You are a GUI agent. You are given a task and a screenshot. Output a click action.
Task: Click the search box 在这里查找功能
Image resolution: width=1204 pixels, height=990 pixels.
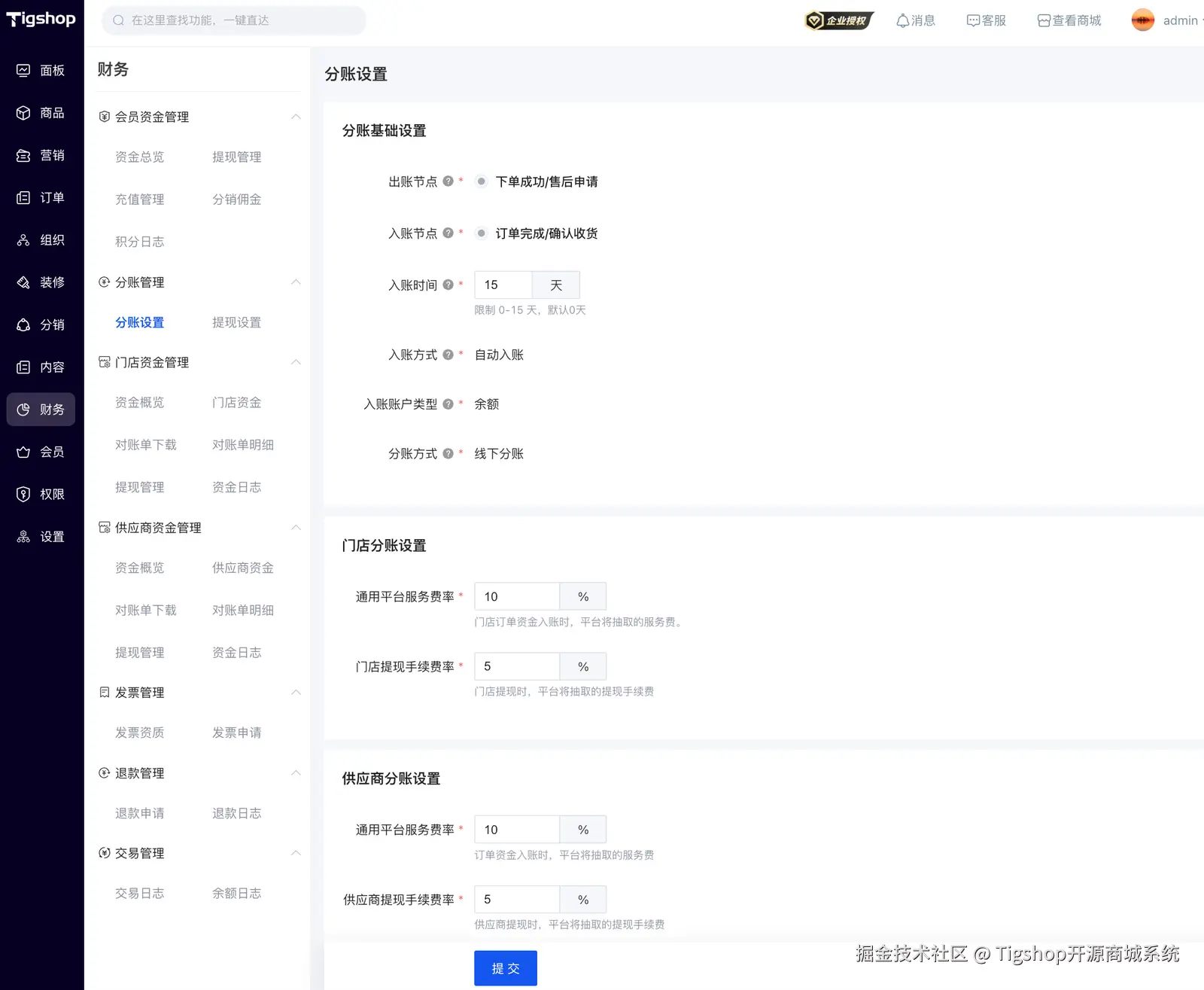234,20
